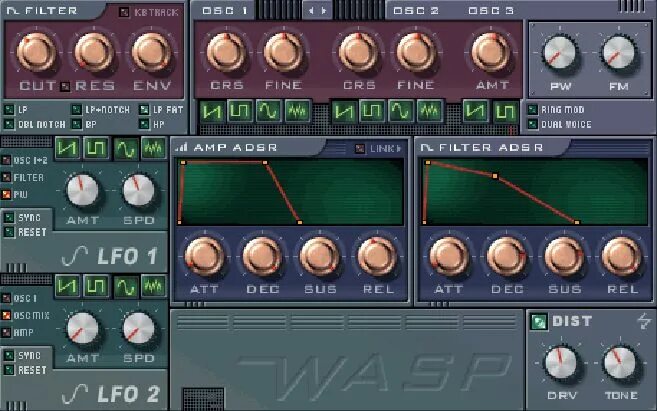Choose sawtooth shape for LFO 1
Viewport: 657px width, 411px height.
(67, 148)
